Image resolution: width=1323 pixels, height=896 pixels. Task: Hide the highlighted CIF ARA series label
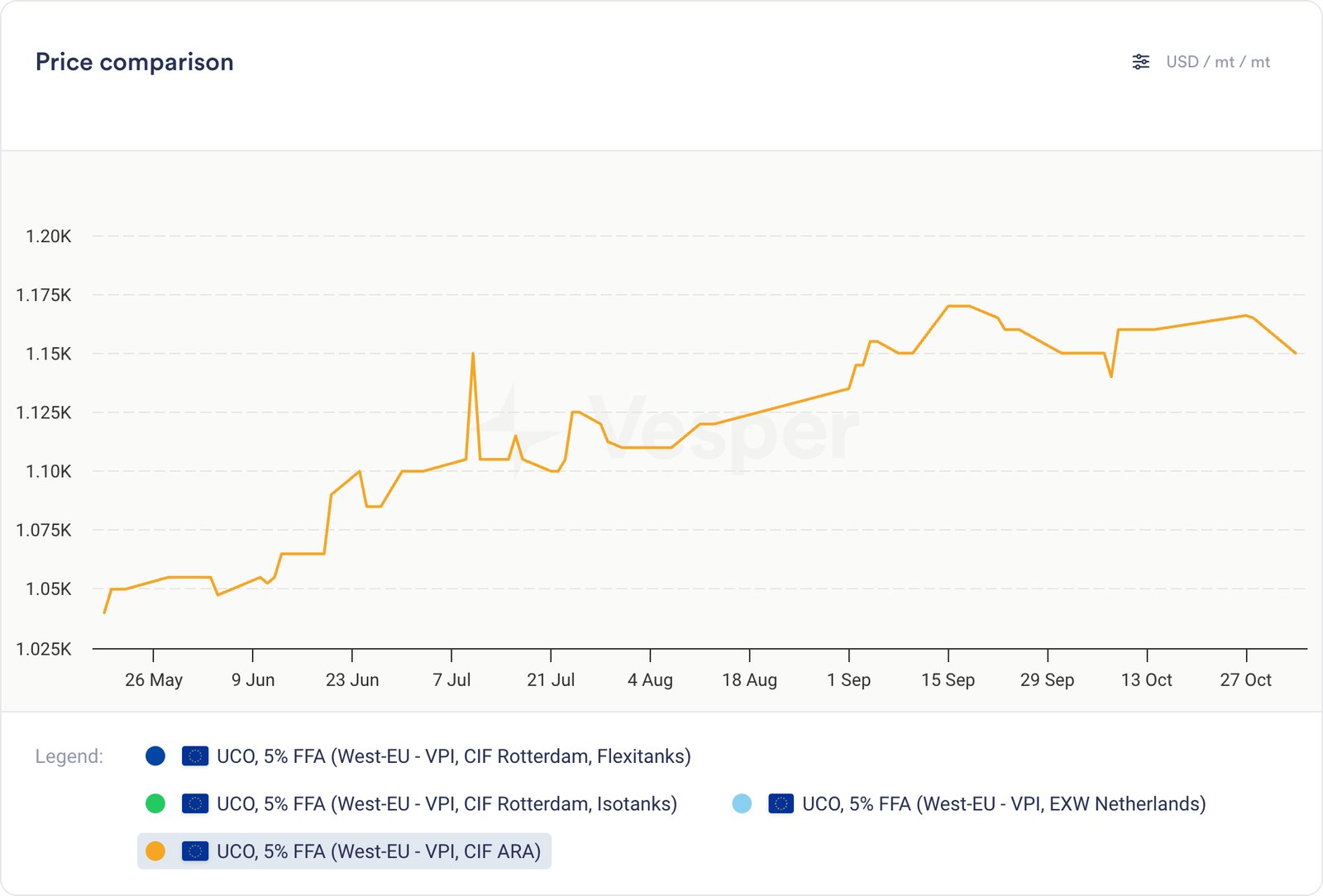click(x=378, y=851)
